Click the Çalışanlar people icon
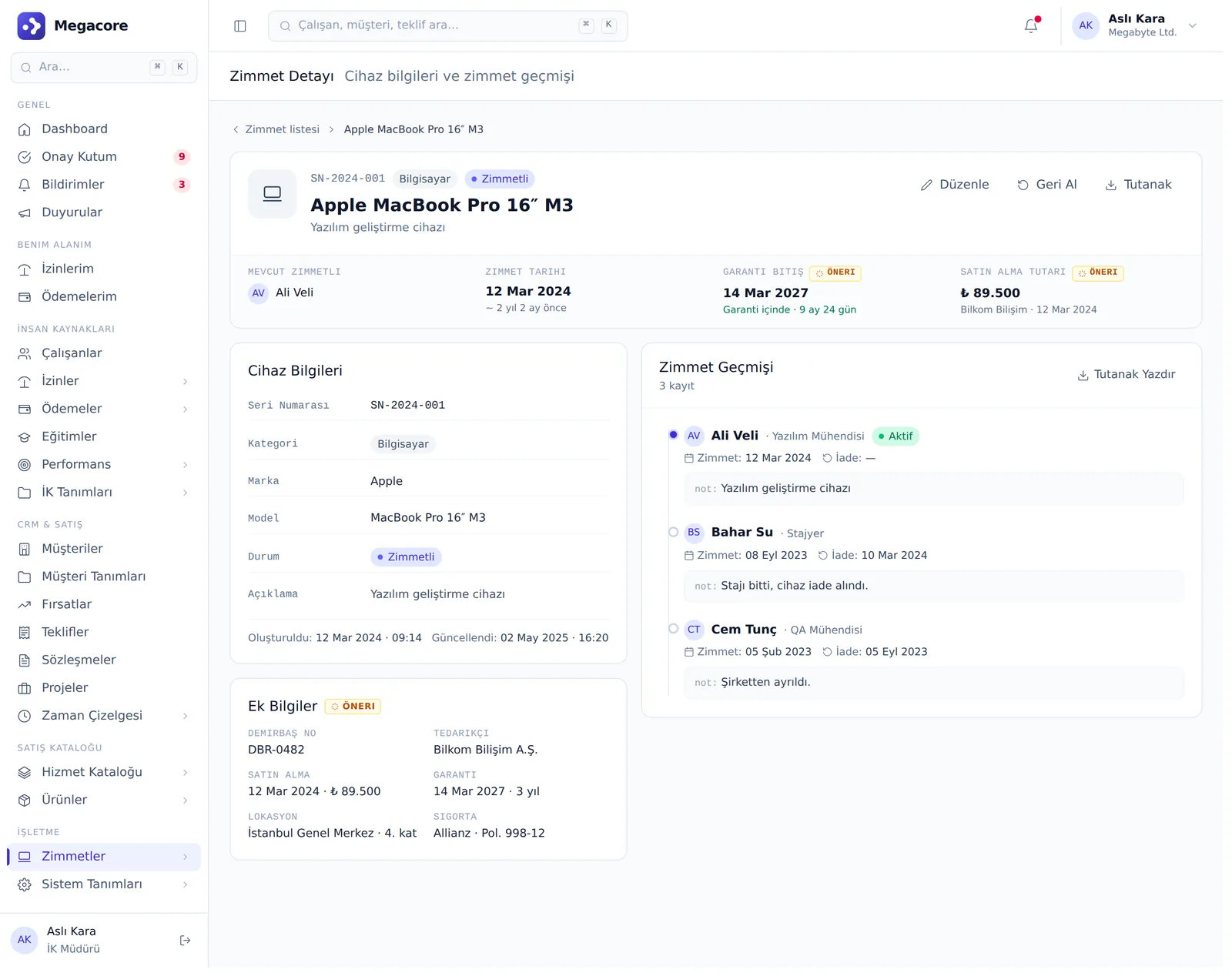1232x976 pixels. (x=25, y=353)
